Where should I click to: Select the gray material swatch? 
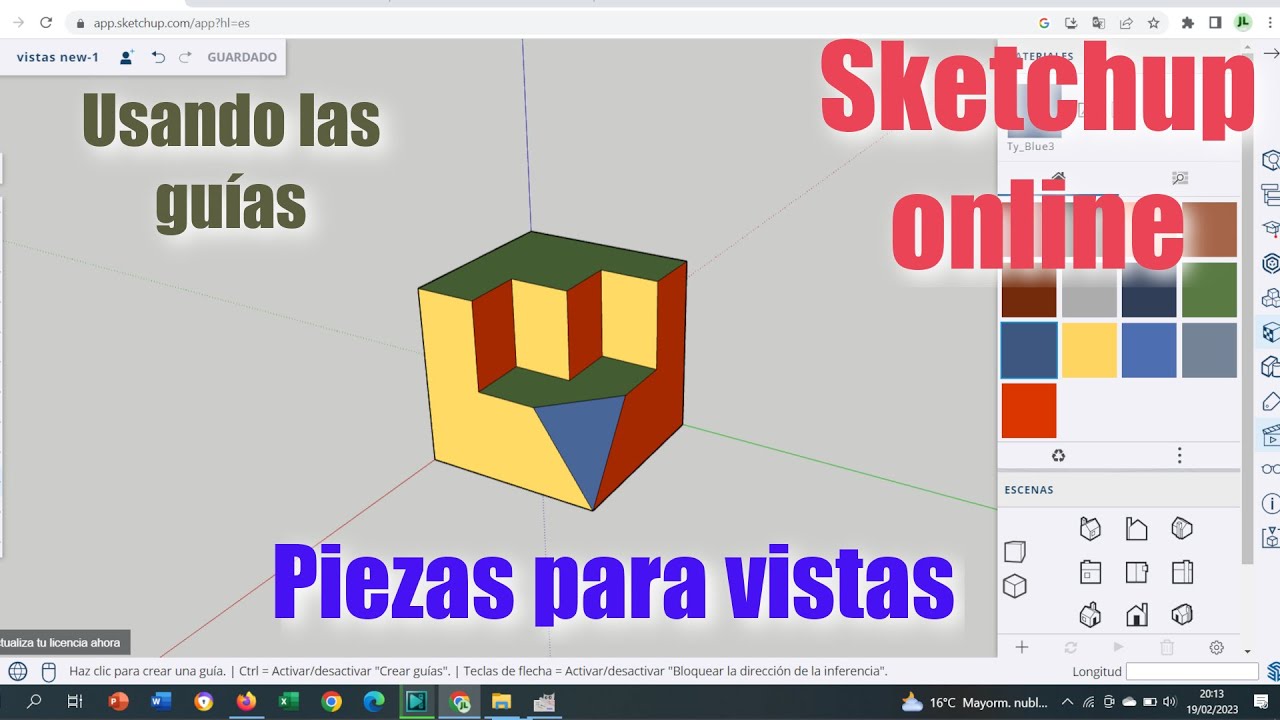pos(1089,290)
